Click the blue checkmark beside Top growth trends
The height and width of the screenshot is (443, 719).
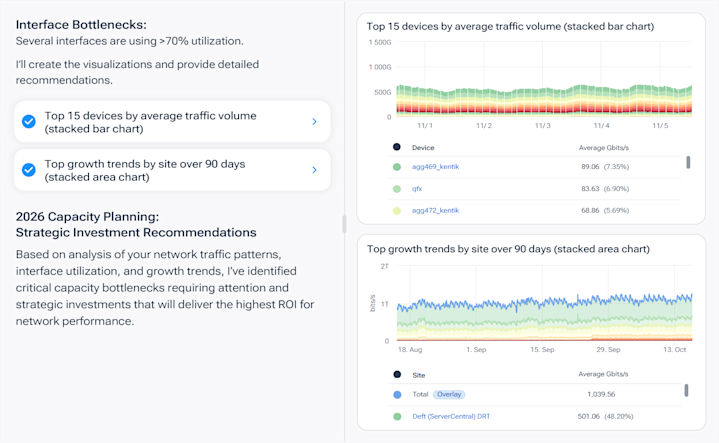pyautogui.click(x=29, y=170)
